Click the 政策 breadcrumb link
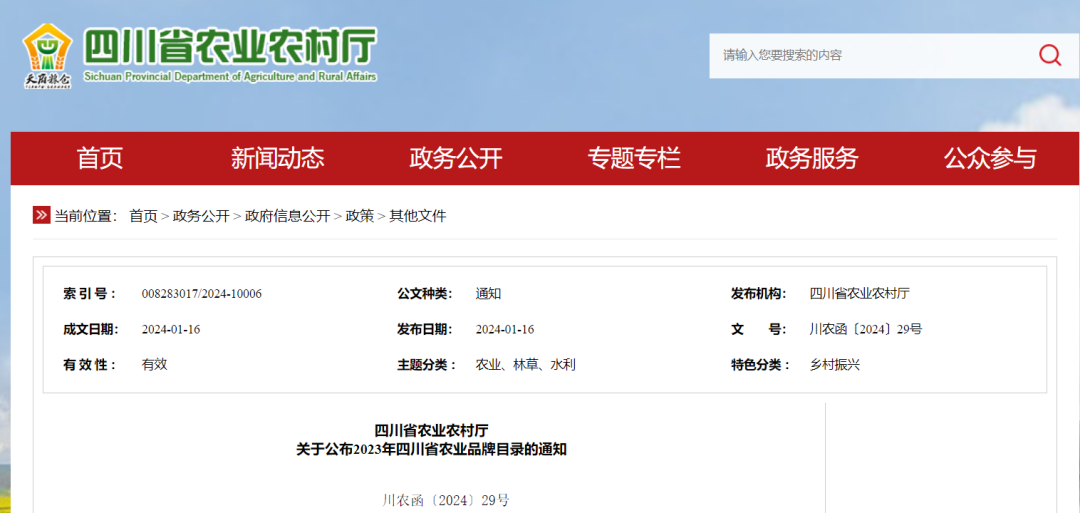The width and height of the screenshot is (1080, 513). coord(359,216)
